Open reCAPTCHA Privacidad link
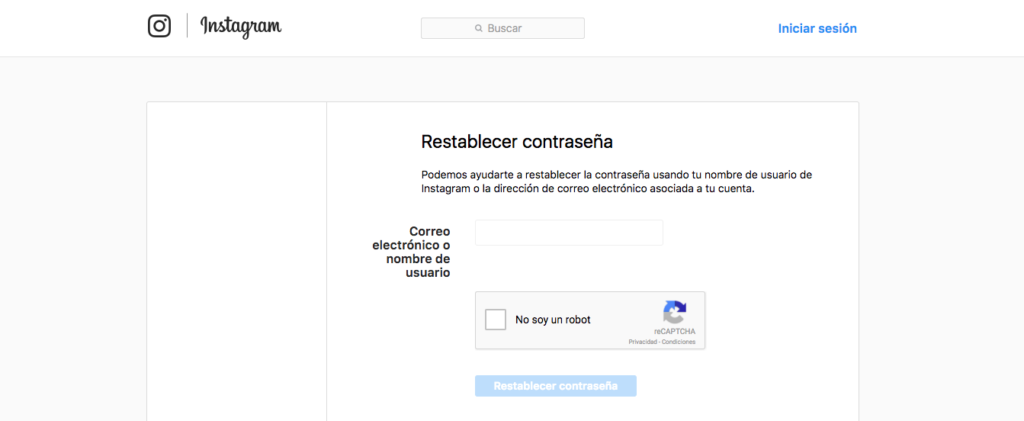The height and width of the screenshot is (421, 1024). pyautogui.click(x=643, y=342)
